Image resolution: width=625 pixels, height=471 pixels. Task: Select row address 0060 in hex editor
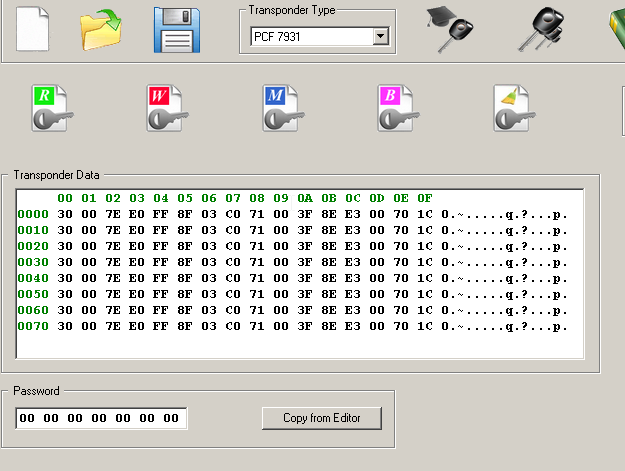[x=33, y=310]
